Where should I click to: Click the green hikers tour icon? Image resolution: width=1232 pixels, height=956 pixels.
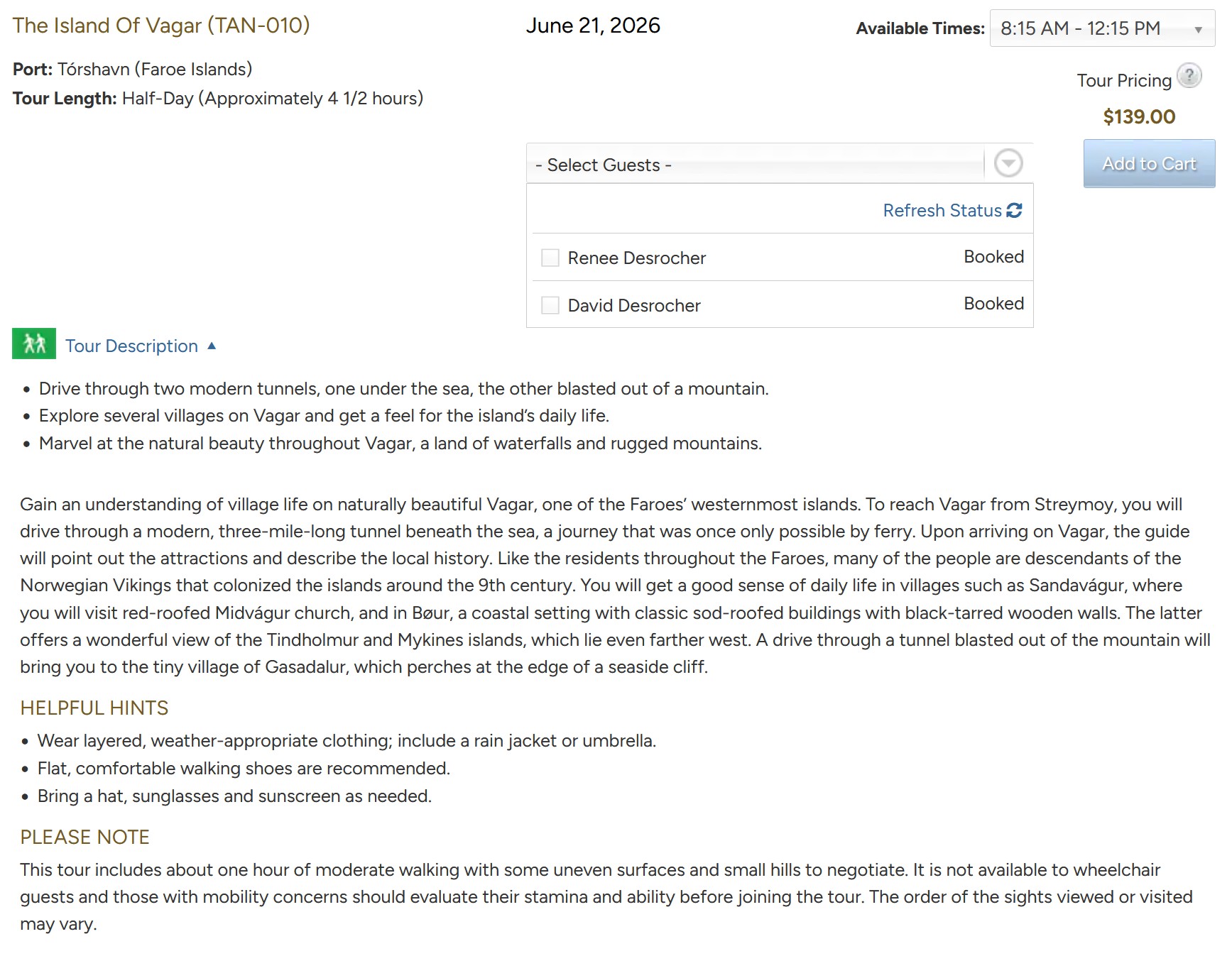click(x=34, y=344)
